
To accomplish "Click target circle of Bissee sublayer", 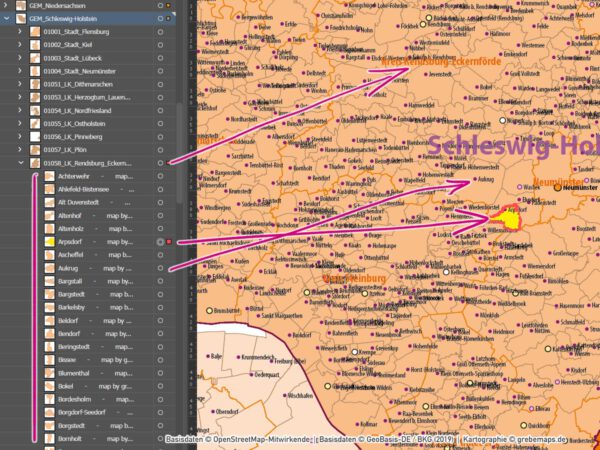I will tap(160, 360).
